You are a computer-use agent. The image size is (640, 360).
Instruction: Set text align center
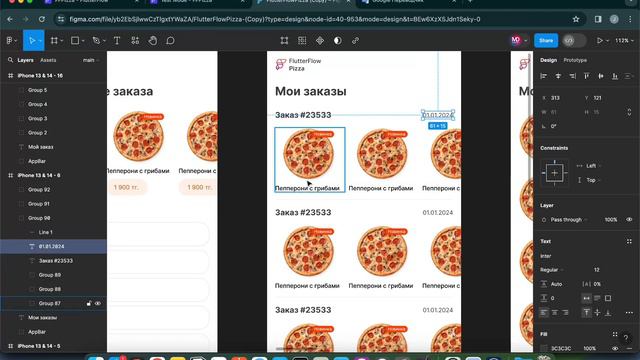(554, 313)
